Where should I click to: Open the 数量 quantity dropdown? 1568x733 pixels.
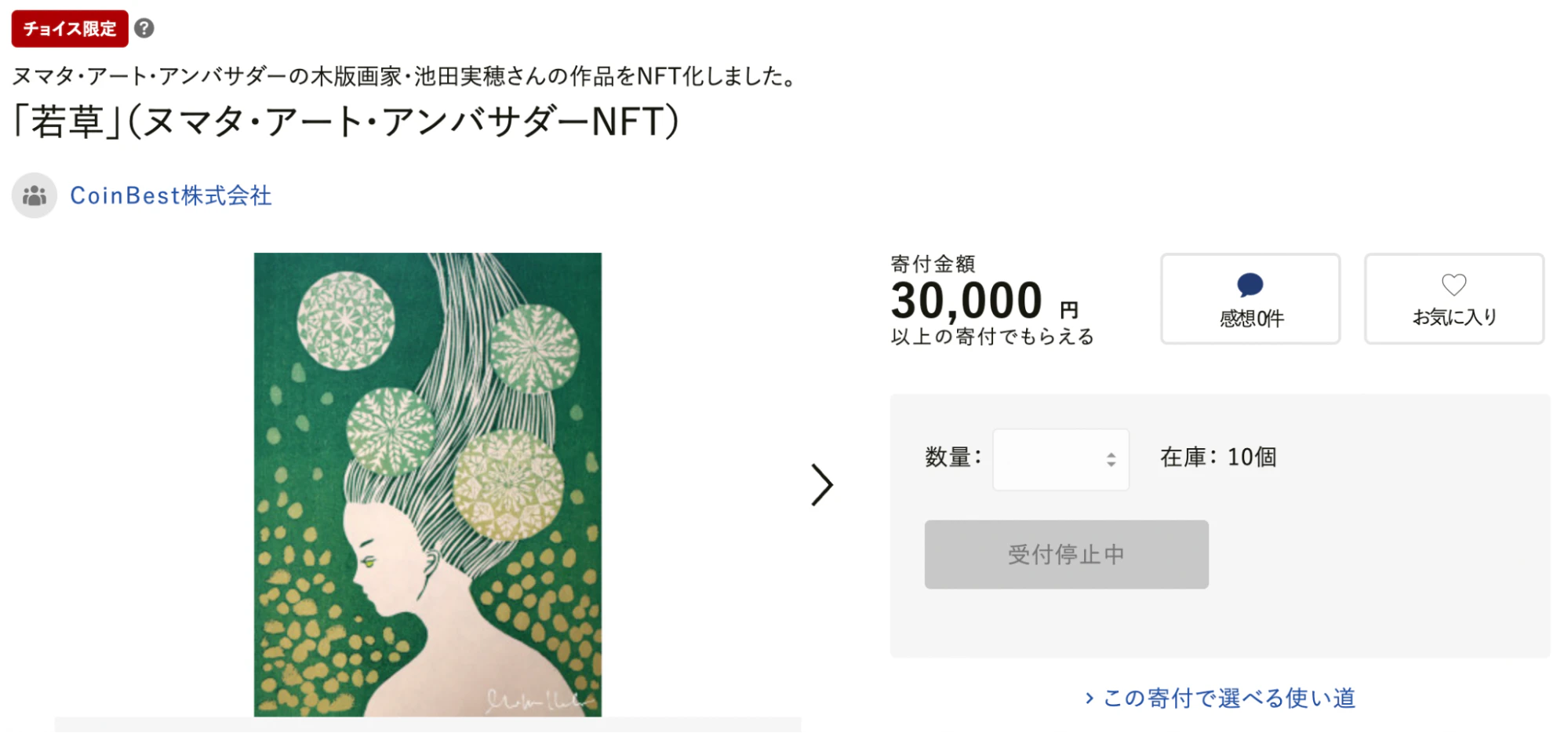[1060, 459]
